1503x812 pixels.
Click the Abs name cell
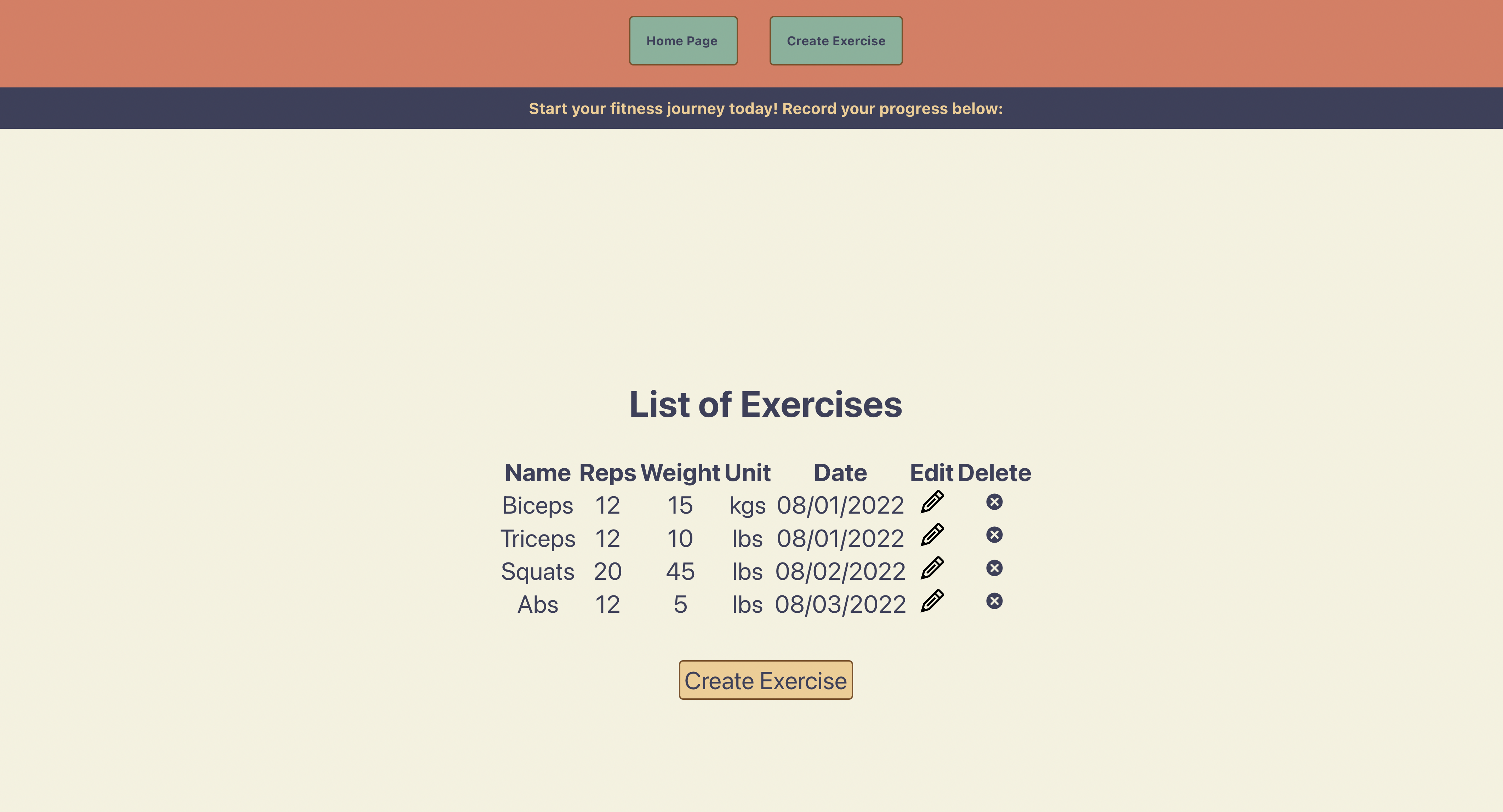coord(537,605)
